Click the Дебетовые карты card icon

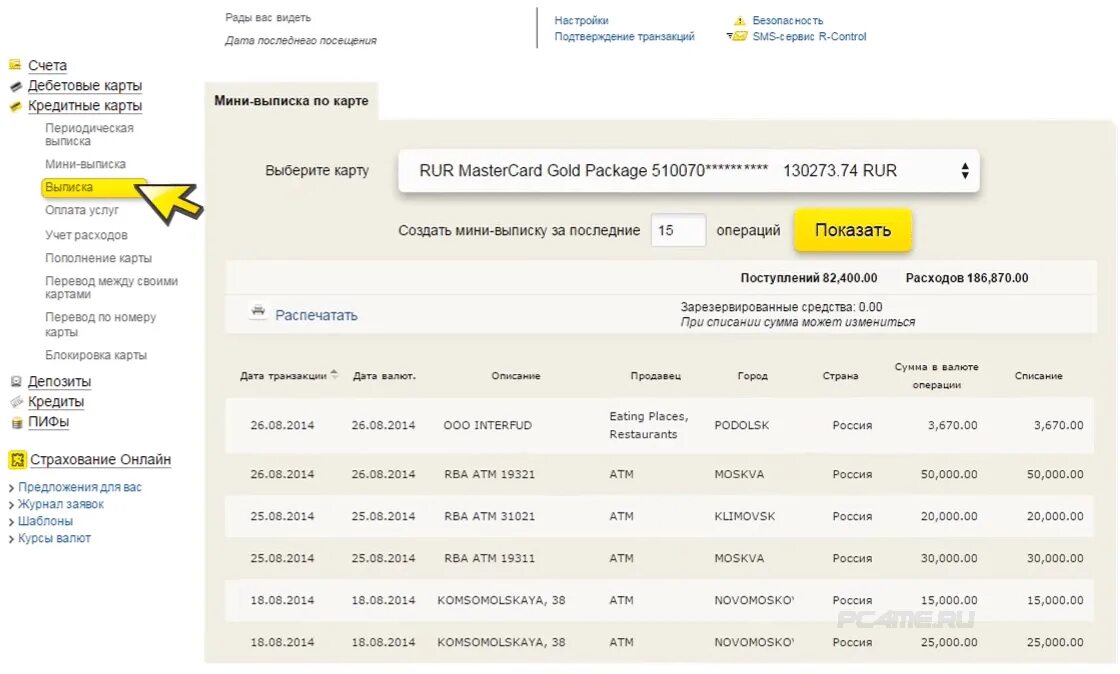[x=15, y=86]
